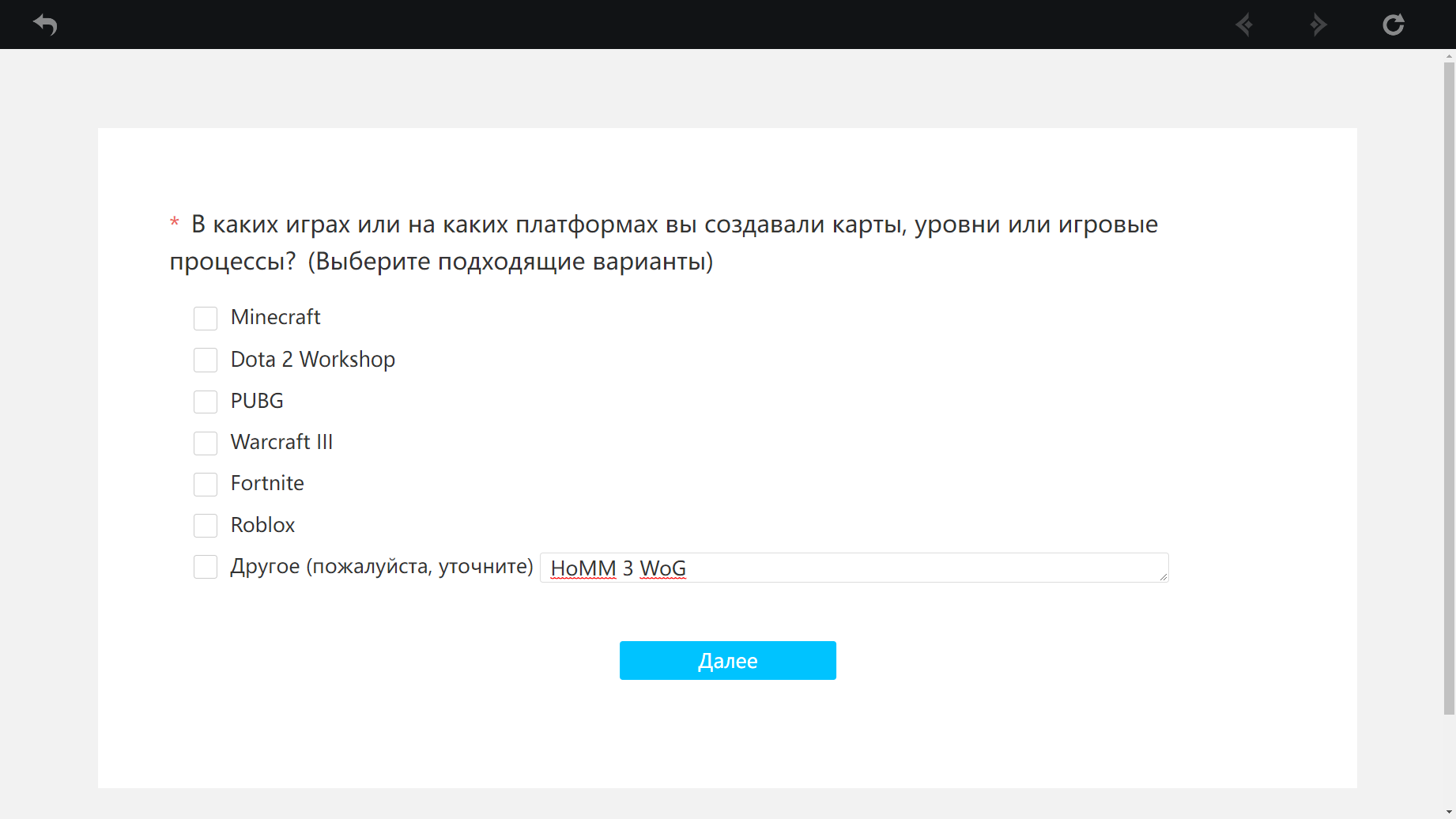Reload the survey page
Image resolution: width=1456 pixels, height=819 pixels.
pyautogui.click(x=1393, y=25)
